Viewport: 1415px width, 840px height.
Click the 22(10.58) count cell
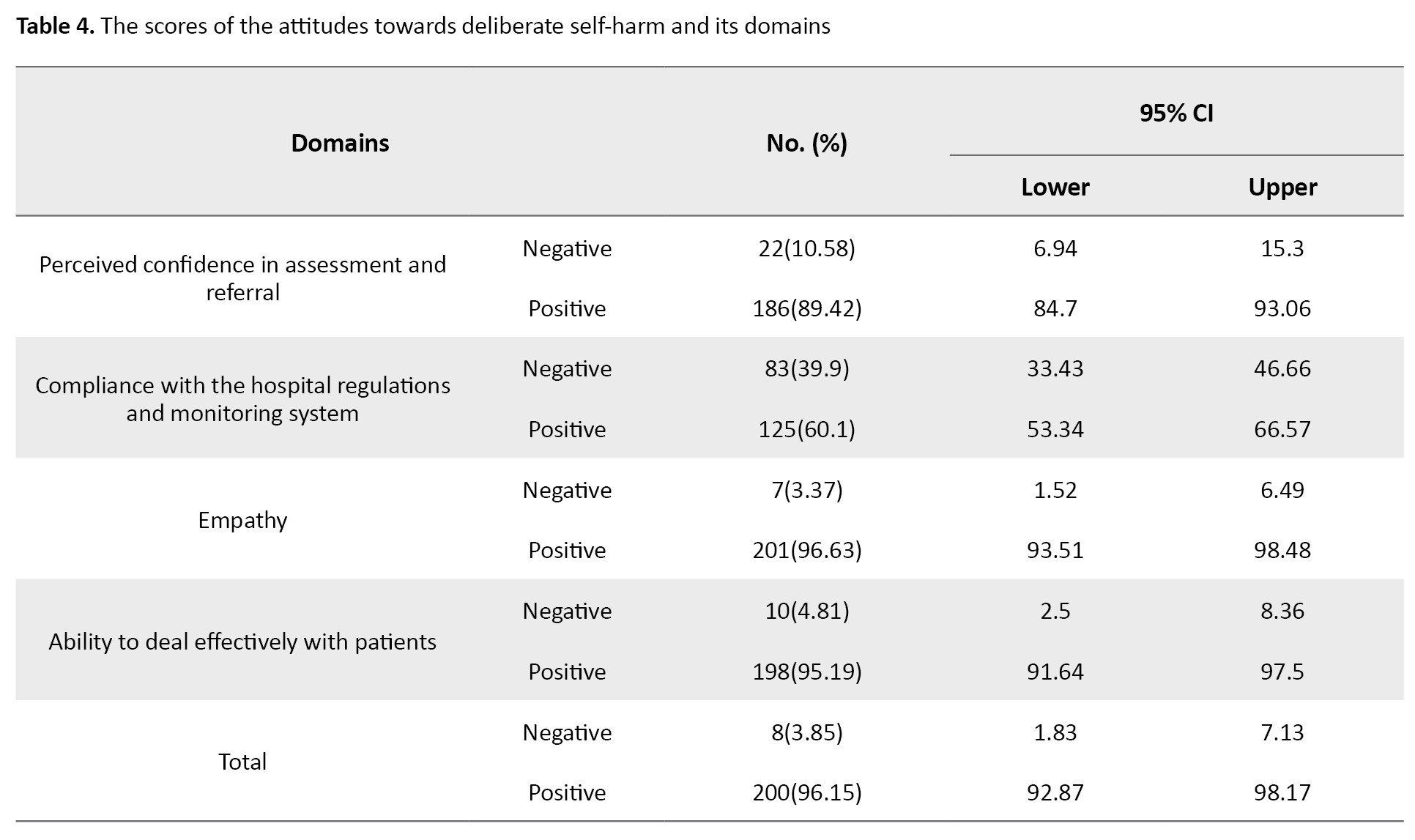click(806, 248)
